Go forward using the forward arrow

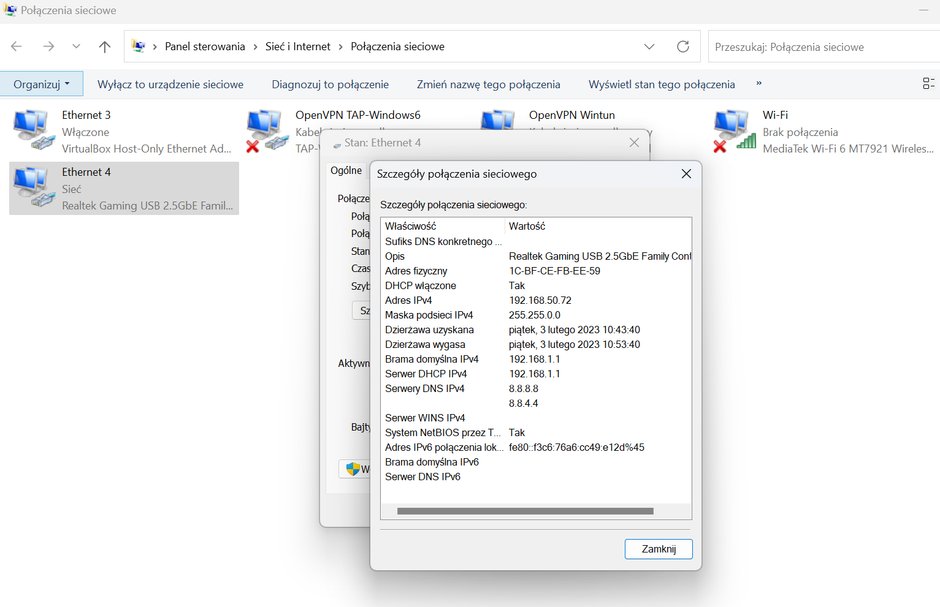[x=49, y=47]
